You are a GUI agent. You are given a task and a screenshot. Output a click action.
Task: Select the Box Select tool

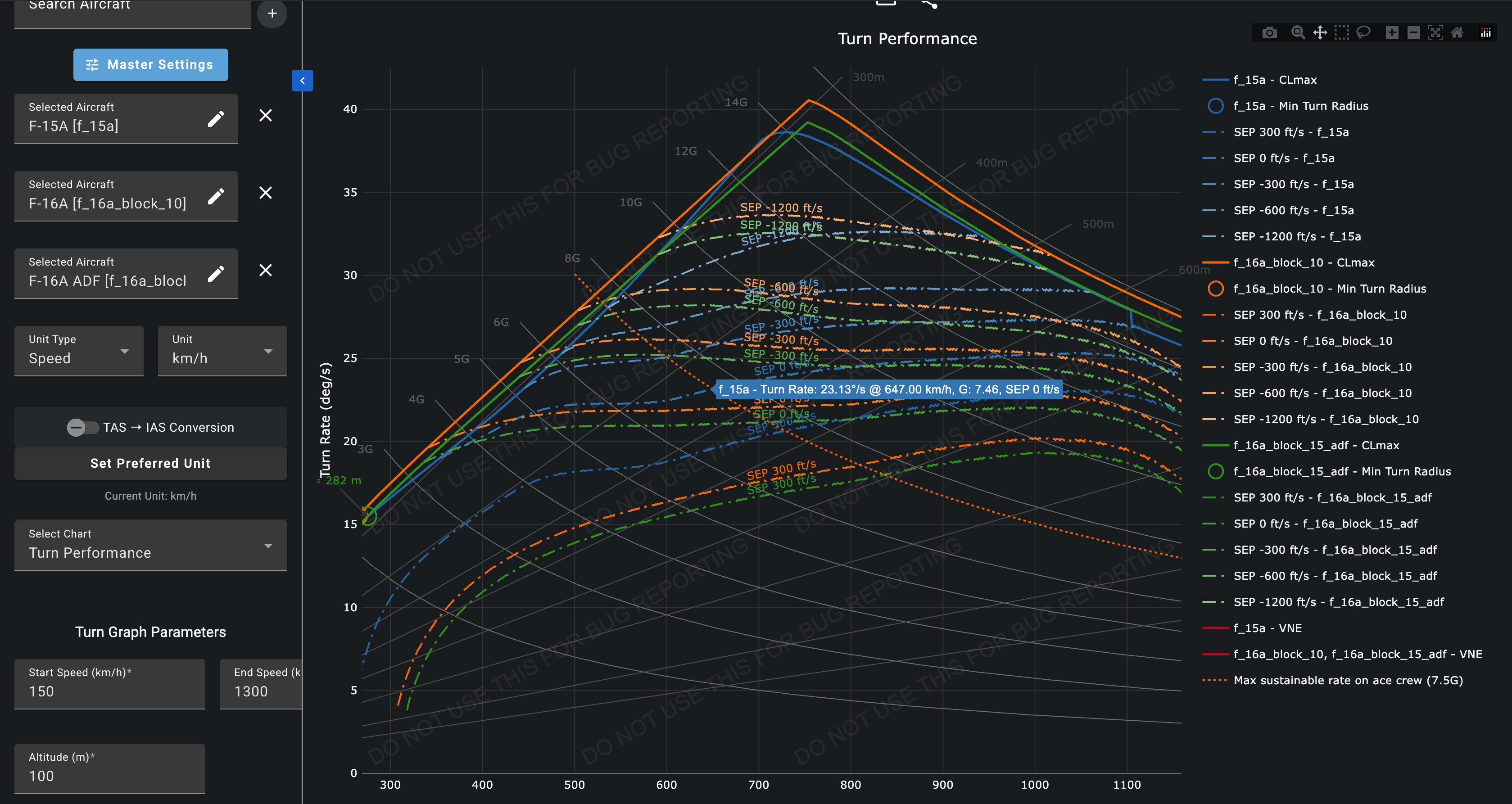coord(1342,33)
